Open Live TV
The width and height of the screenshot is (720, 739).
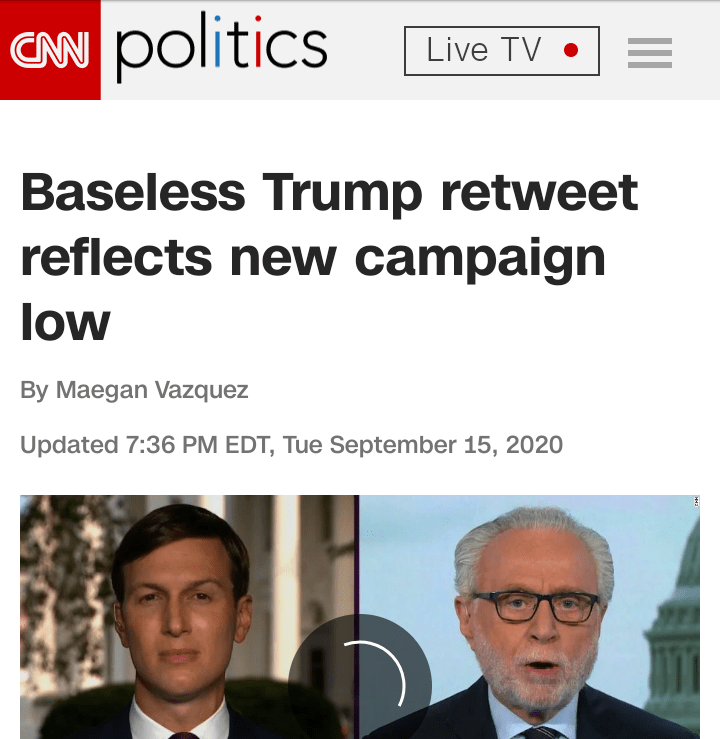click(x=501, y=51)
